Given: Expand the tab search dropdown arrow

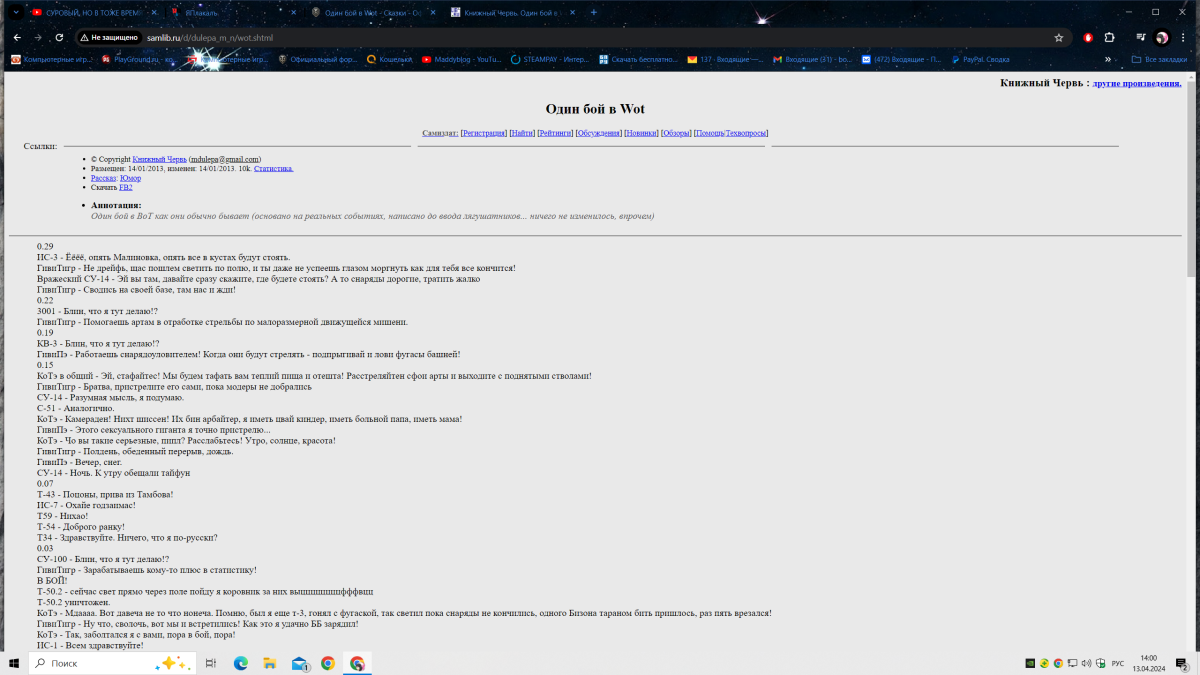Looking at the screenshot, I should tap(15, 12).
